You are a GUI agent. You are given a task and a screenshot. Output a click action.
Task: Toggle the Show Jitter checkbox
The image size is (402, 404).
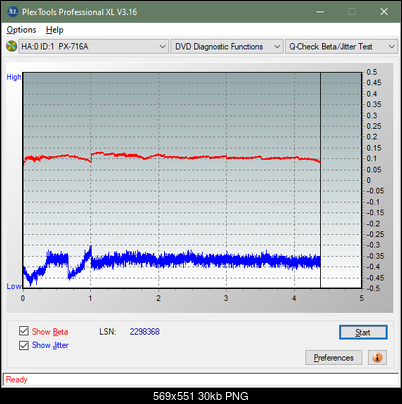coord(24,345)
